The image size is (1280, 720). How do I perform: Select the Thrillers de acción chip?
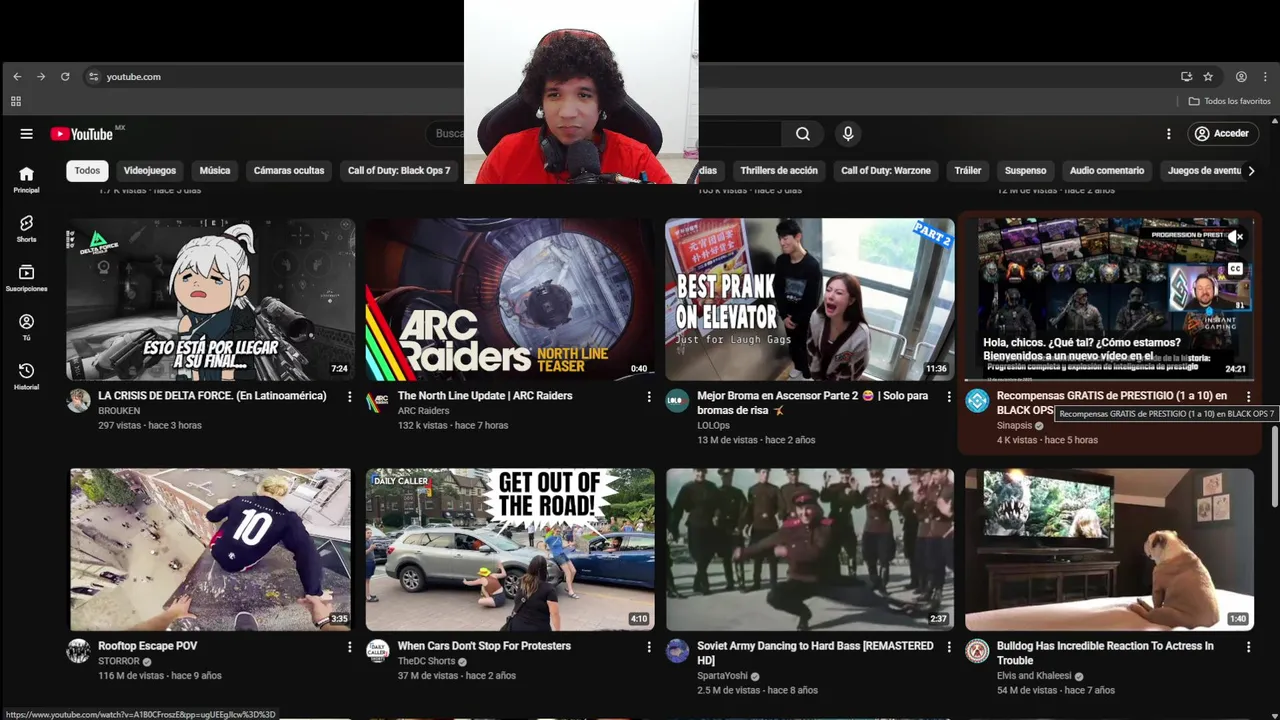pos(779,171)
